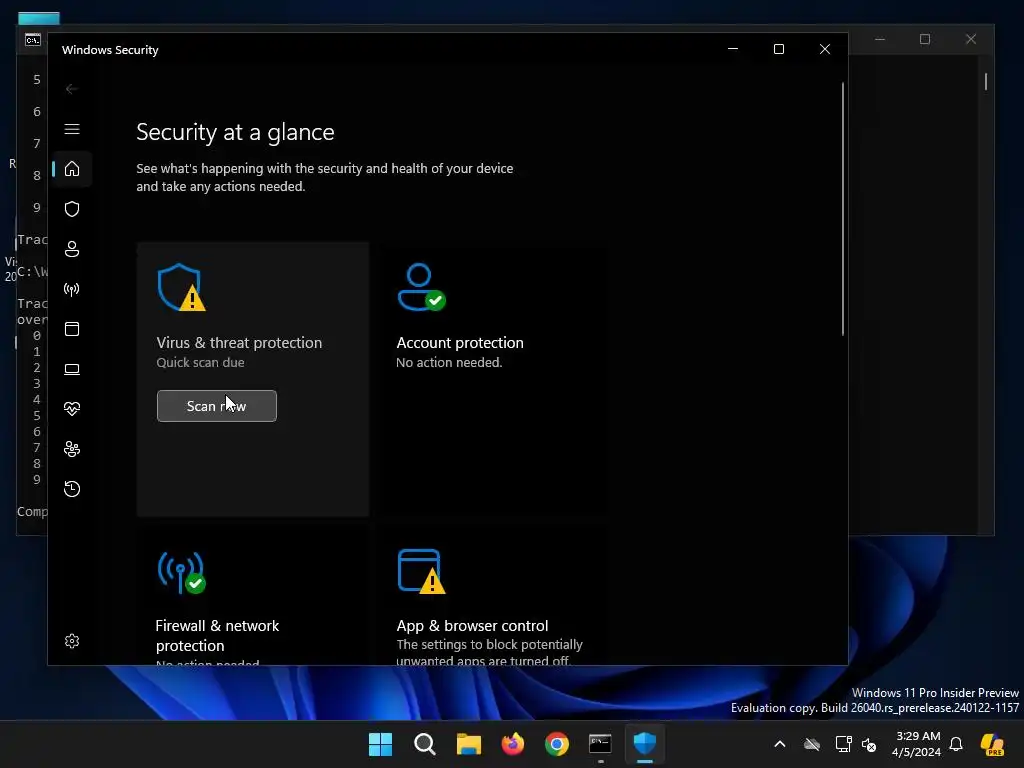Open Virus & threat protection shield in sidebar
The height and width of the screenshot is (768, 1024).
(72, 209)
